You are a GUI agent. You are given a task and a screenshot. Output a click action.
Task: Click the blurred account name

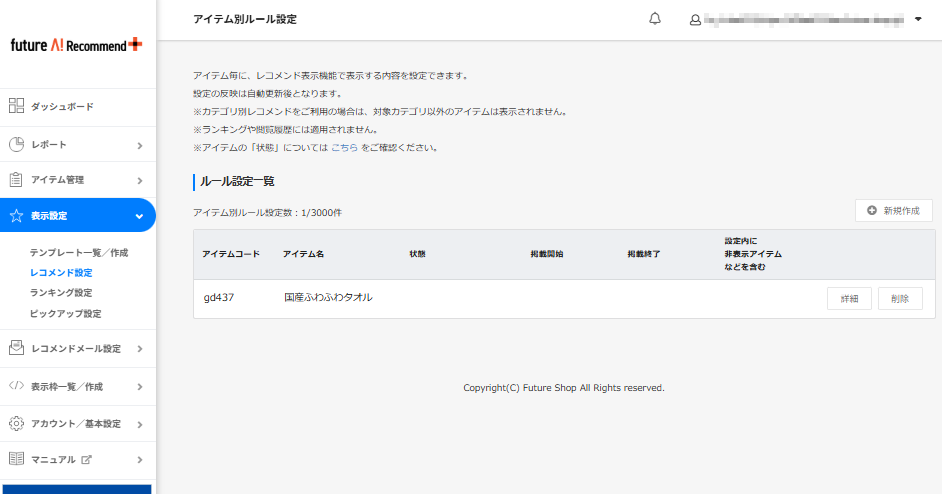(x=804, y=20)
